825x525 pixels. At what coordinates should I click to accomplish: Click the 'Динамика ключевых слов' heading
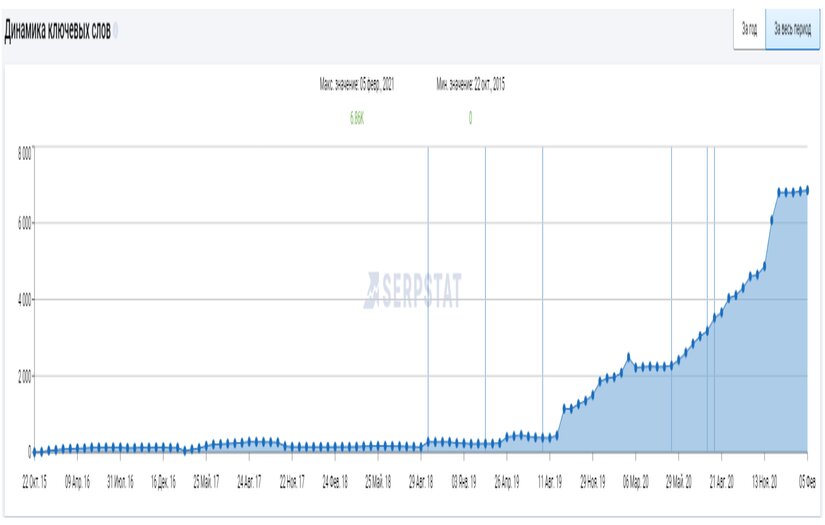[57, 31]
